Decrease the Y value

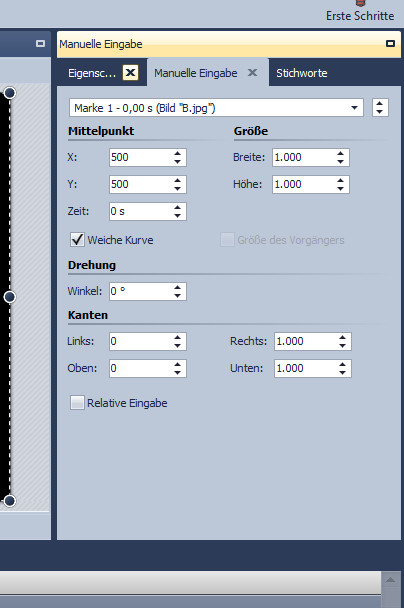178,188
